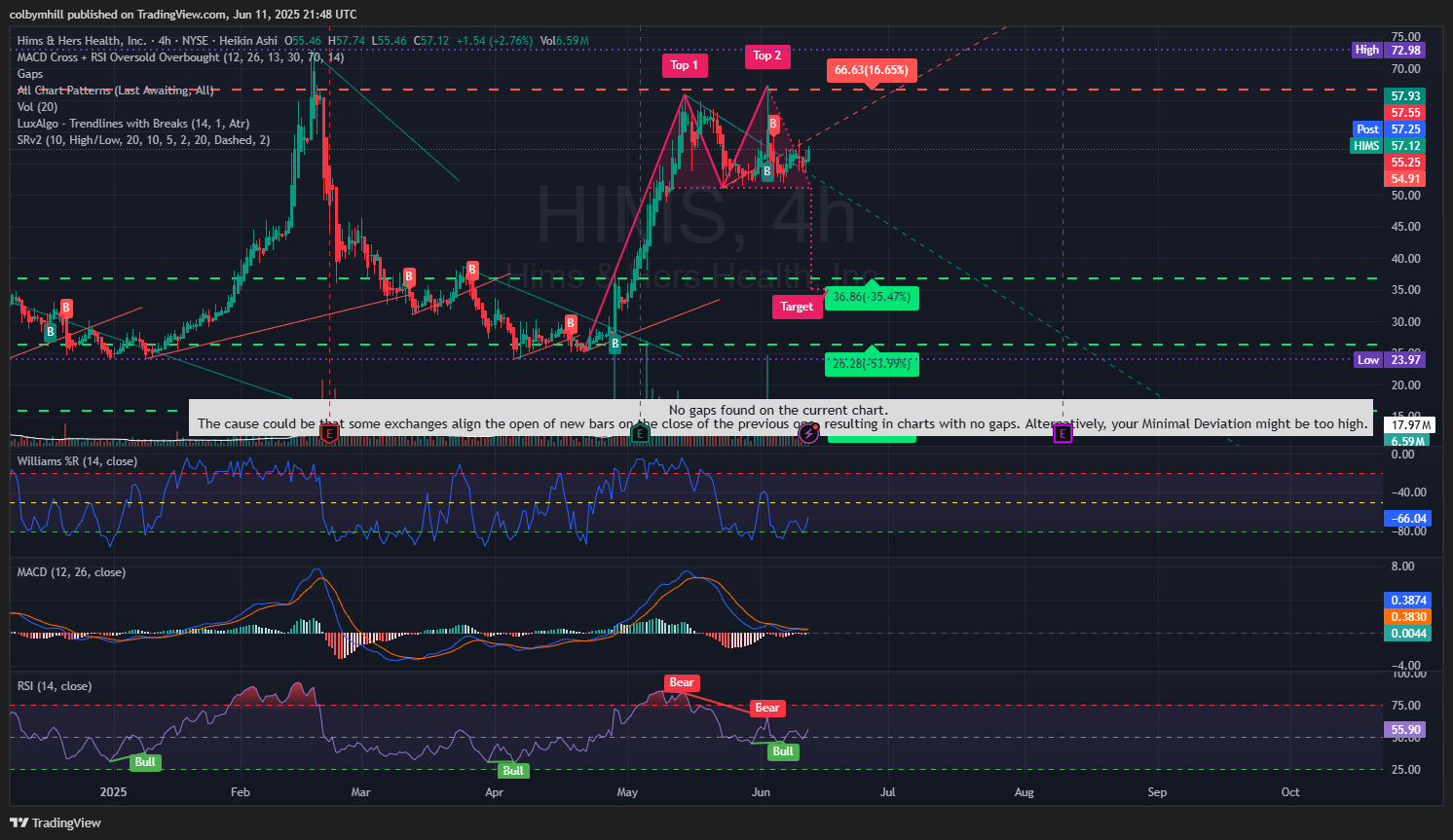Click the 17.97M volume tag

click(x=1409, y=424)
